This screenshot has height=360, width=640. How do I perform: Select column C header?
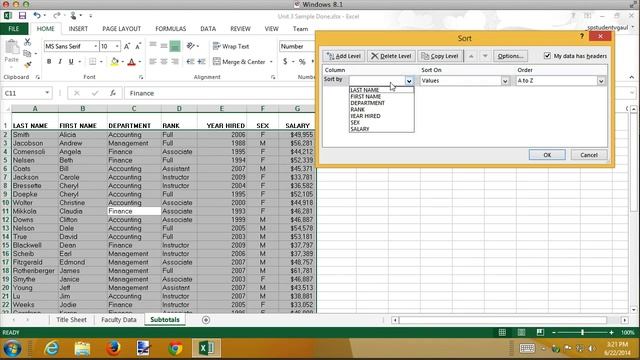134,109
